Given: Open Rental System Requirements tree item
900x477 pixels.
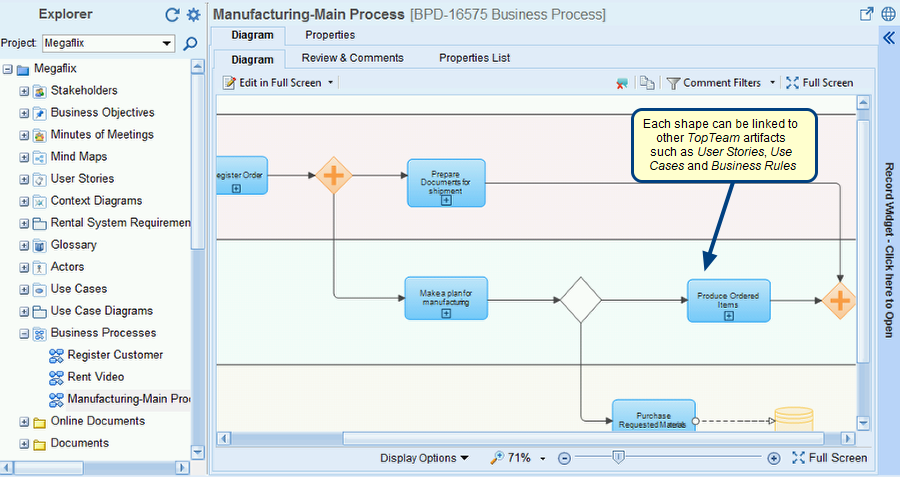Looking at the screenshot, I should tap(121, 223).
